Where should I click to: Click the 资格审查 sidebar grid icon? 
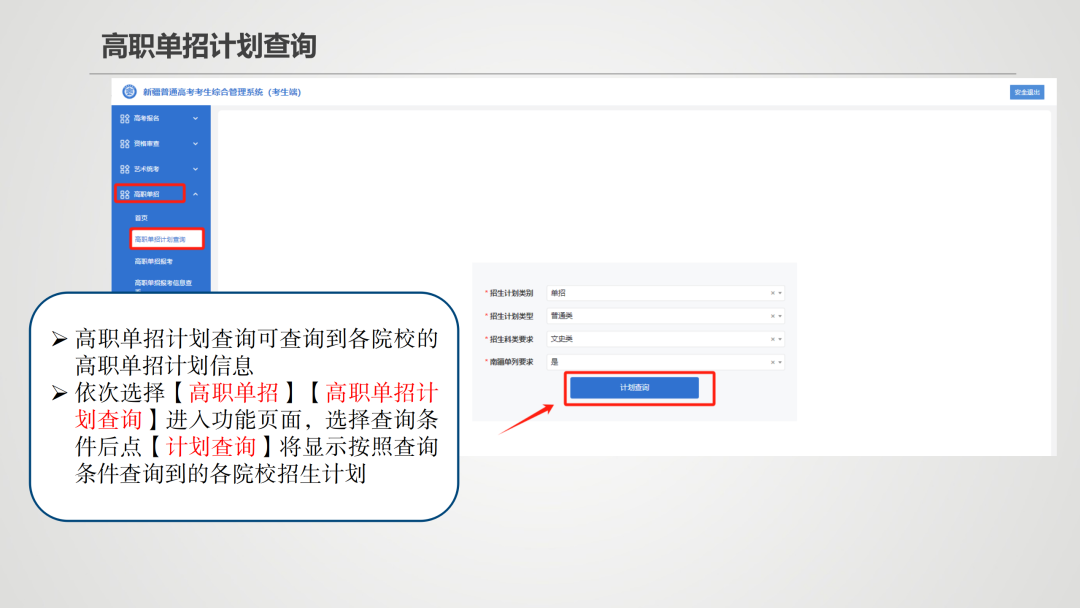[123, 142]
